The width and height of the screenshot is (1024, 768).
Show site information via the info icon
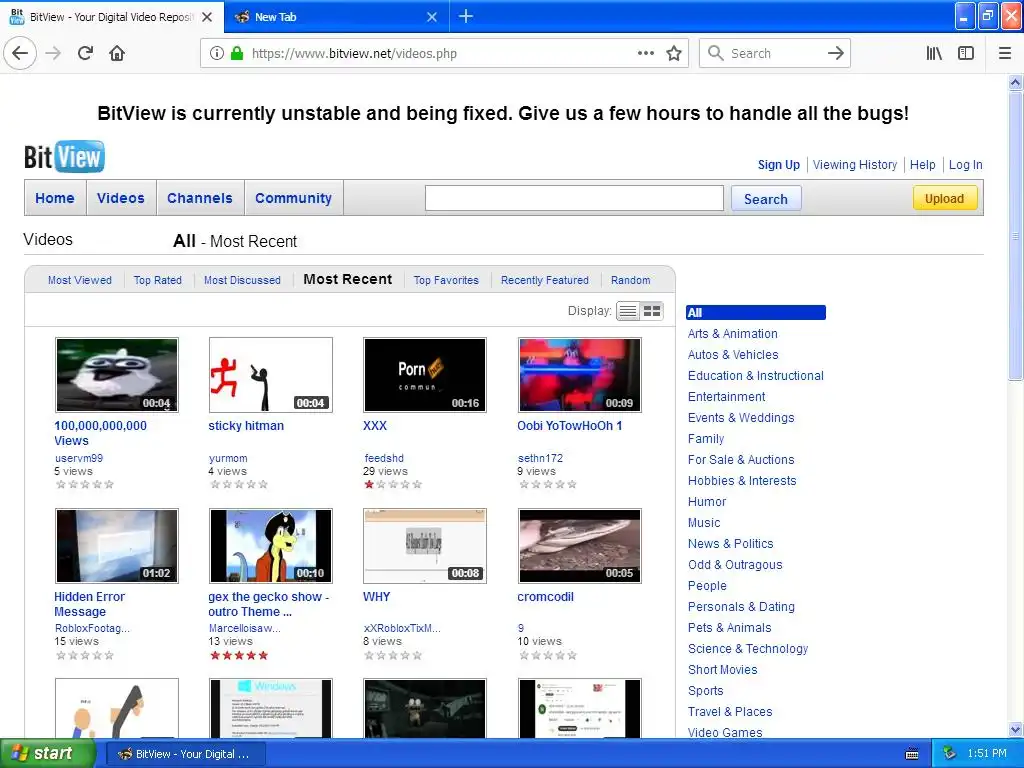point(217,53)
